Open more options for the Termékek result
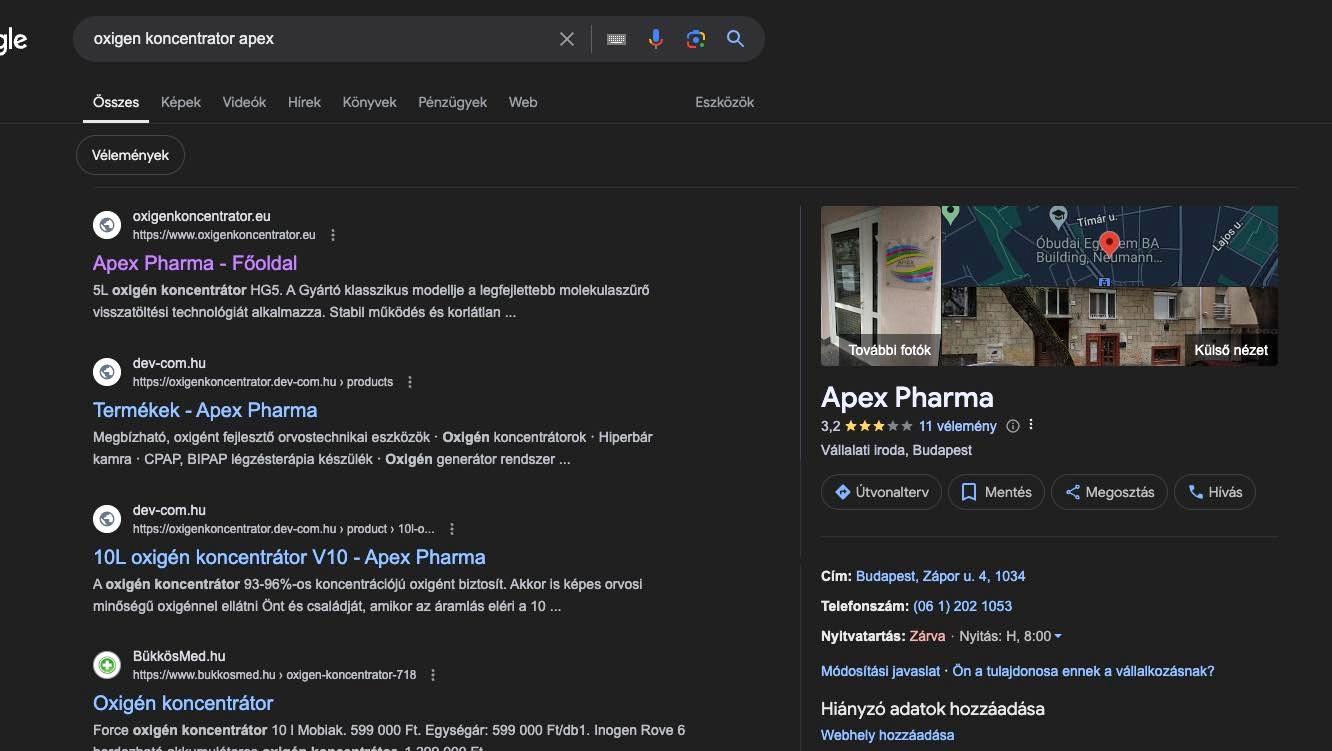 coord(410,382)
